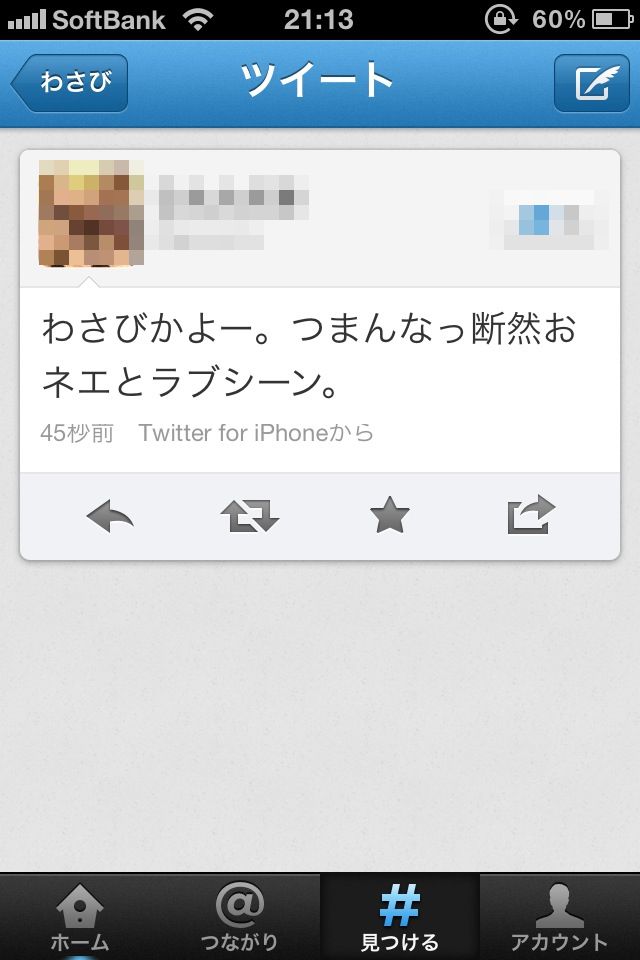Open the pixelated profile avatar

(x=91, y=213)
